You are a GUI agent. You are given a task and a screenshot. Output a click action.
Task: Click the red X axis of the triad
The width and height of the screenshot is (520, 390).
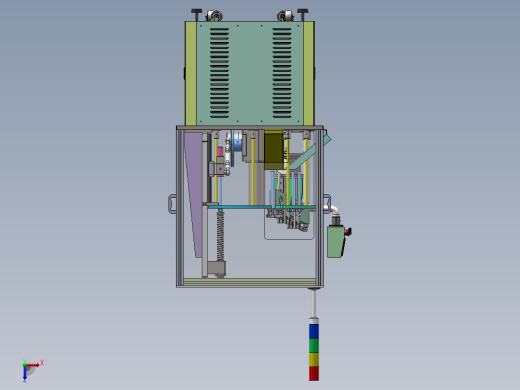[x=33, y=365]
